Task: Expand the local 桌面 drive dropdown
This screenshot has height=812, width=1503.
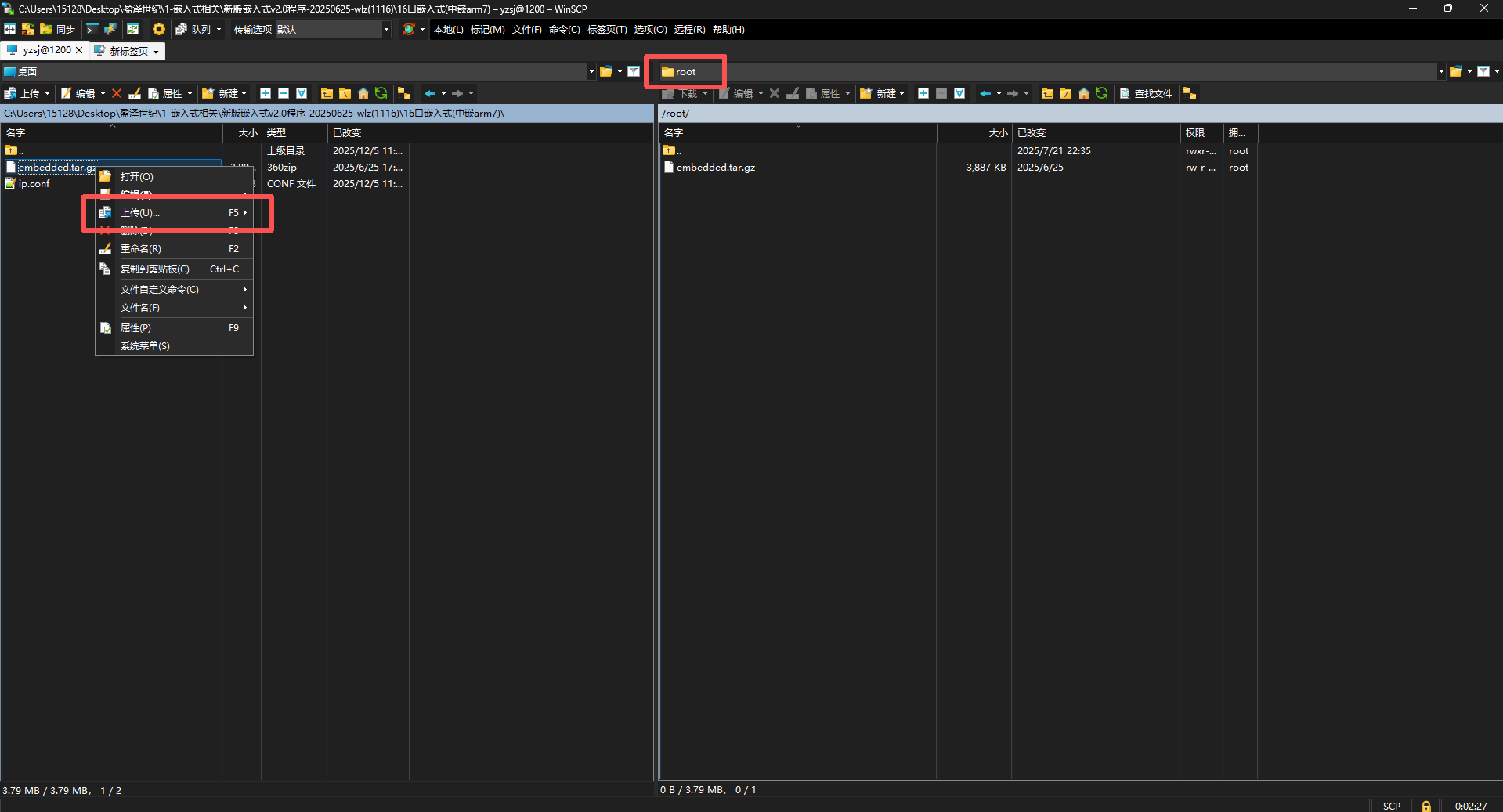Action: (591, 71)
